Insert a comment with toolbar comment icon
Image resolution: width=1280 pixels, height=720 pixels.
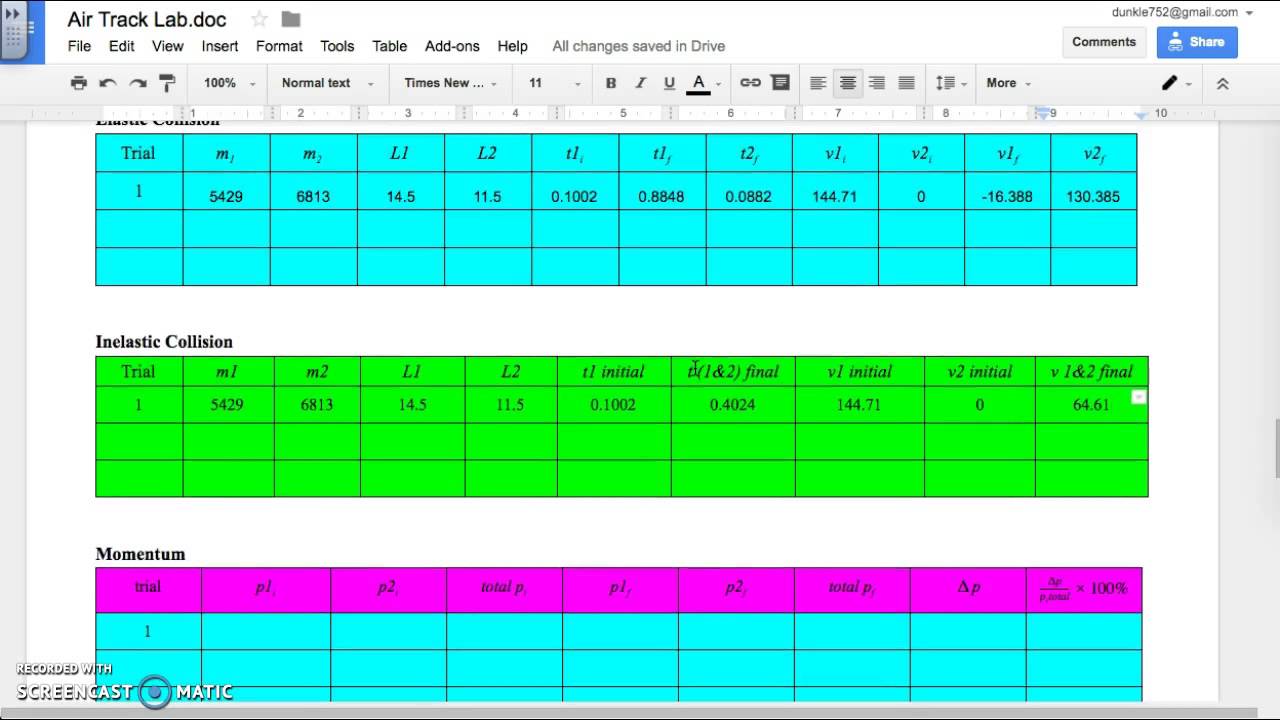(x=780, y=83)
